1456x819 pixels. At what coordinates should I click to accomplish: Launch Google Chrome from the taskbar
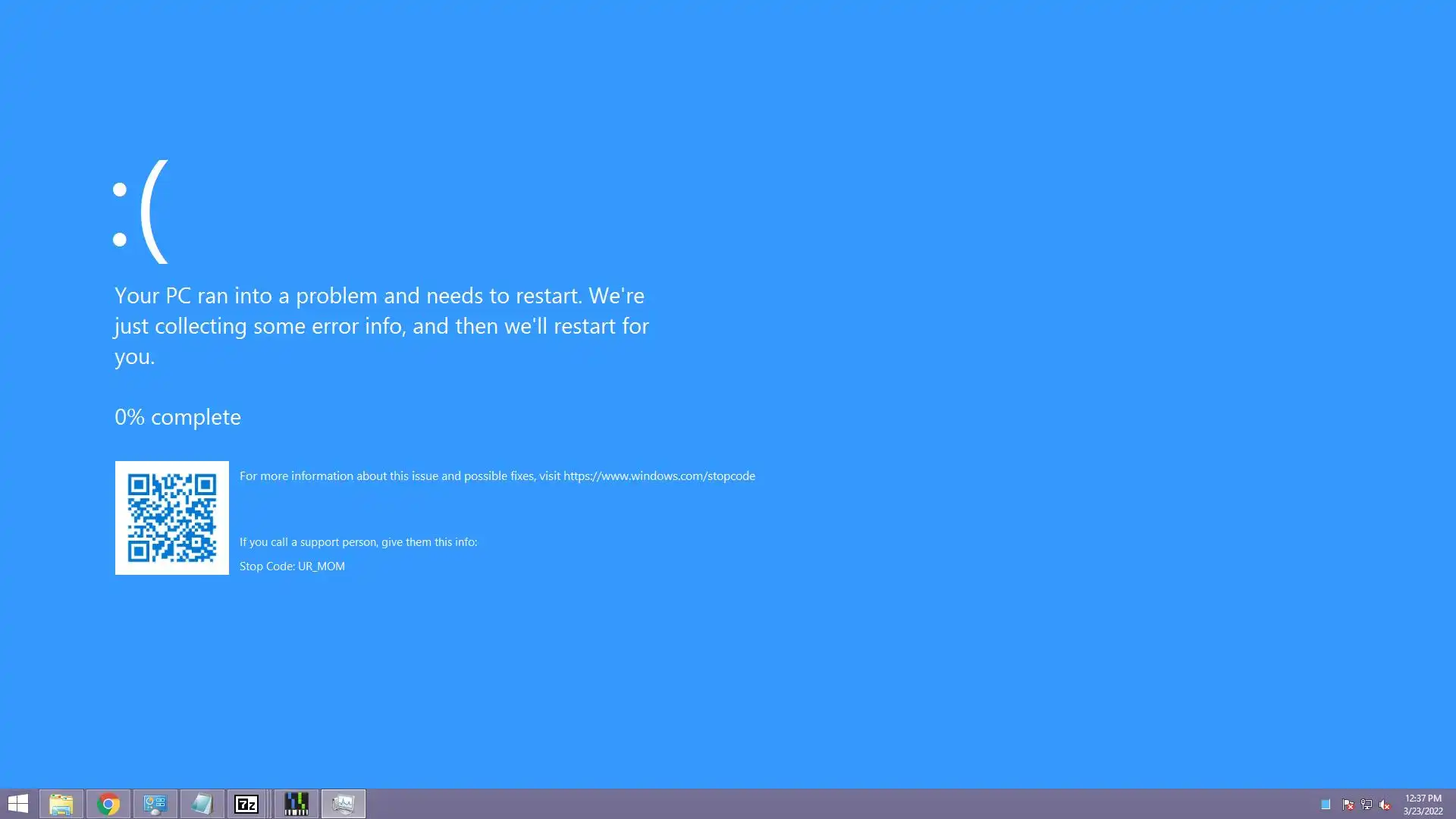108,804
